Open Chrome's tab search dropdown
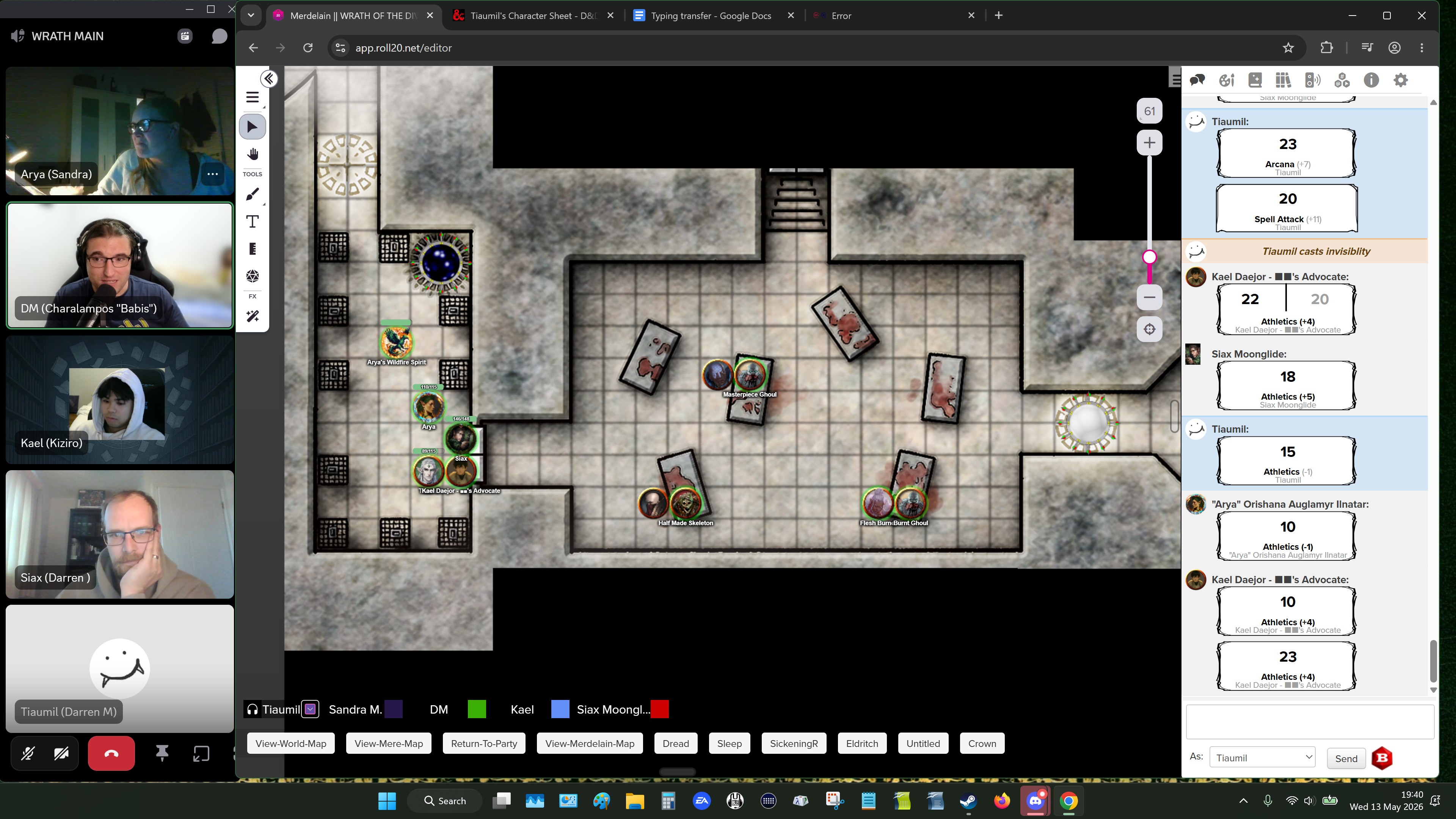 251,15
